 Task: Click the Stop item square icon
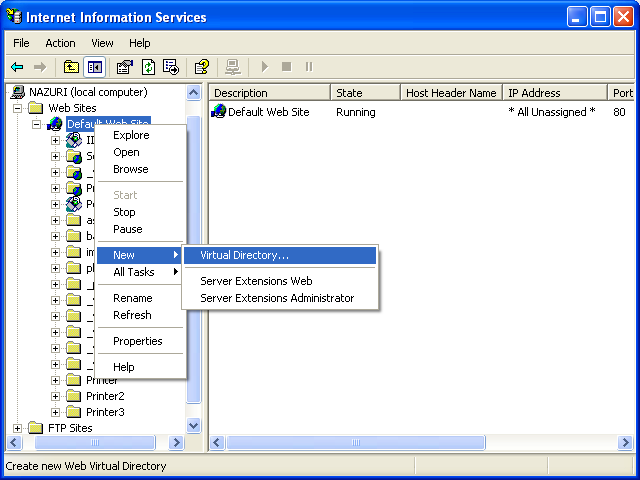point(287,67)
